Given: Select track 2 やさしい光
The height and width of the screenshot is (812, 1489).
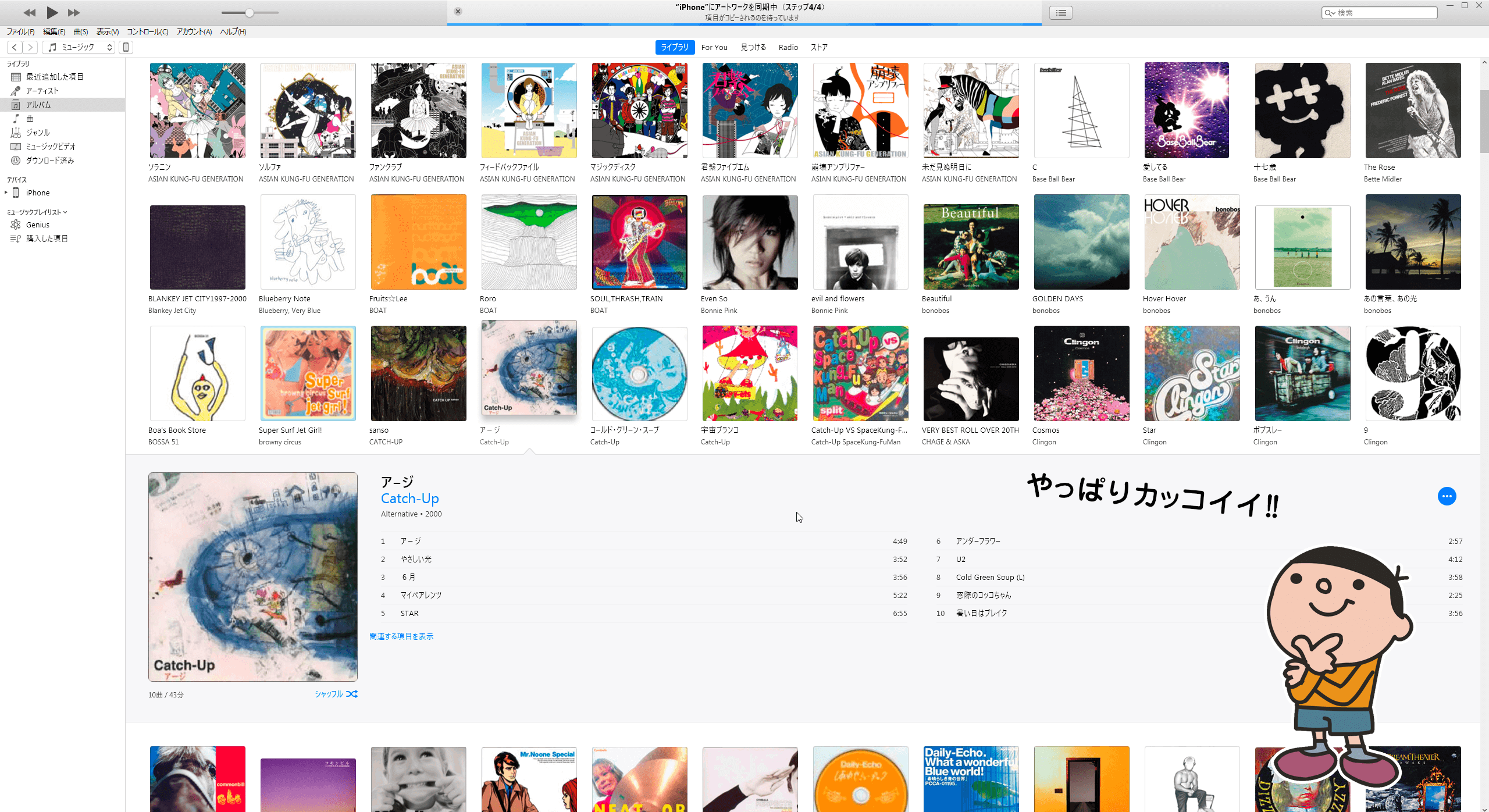Looking at the screenshot, I should [644, 559].
